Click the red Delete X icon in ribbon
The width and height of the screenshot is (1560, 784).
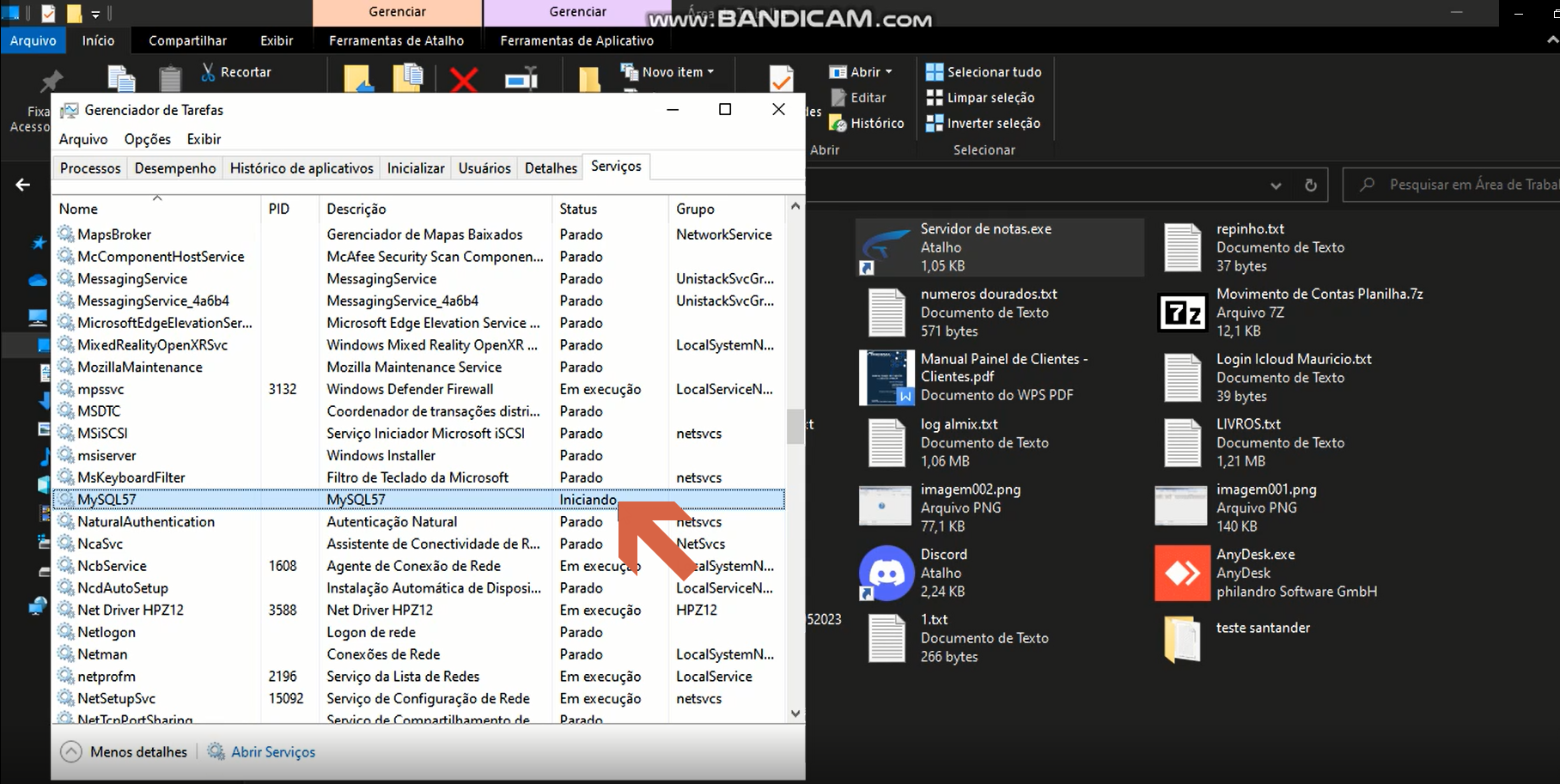coord(464,80)
